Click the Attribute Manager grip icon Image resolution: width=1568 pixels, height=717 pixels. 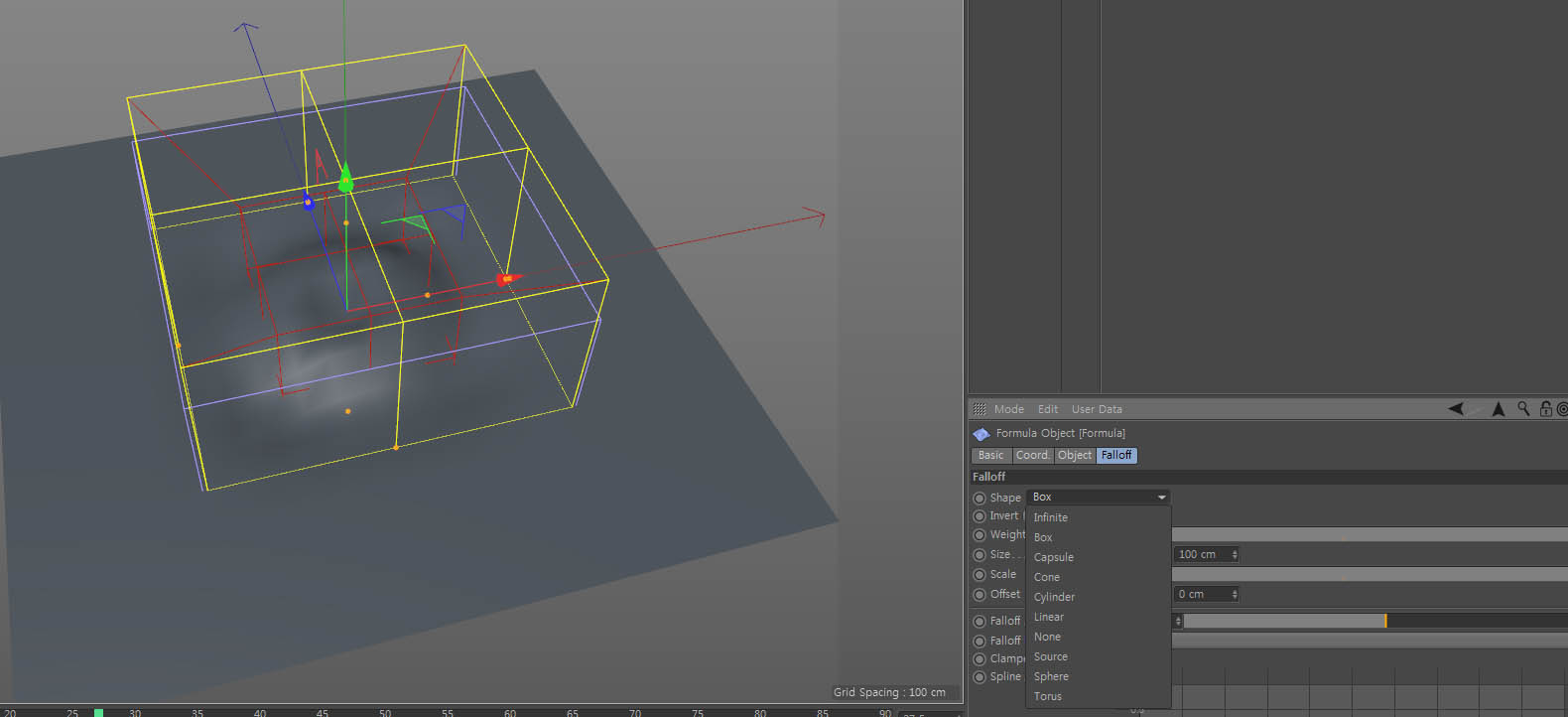click(980, 409)
